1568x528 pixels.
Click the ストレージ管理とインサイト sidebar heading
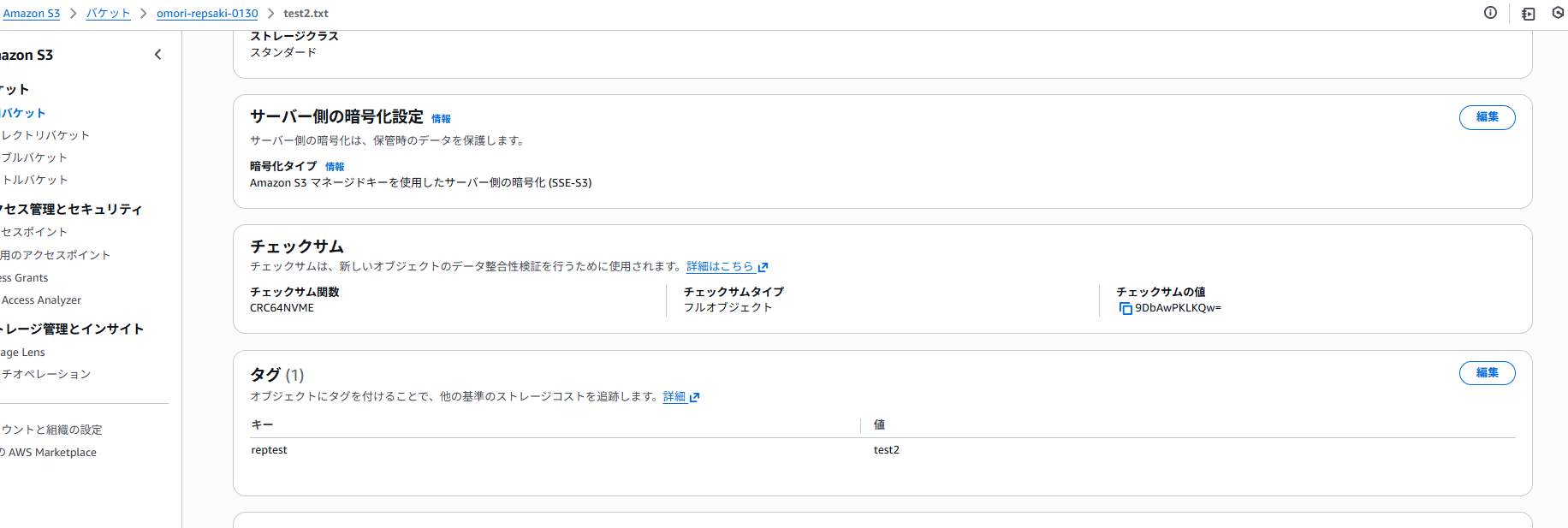[72, 329]
